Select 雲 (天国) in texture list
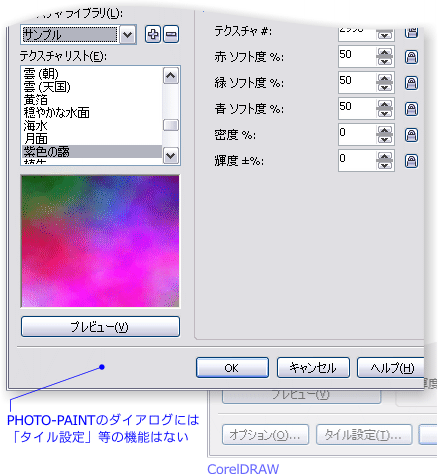 click(92, 87)
